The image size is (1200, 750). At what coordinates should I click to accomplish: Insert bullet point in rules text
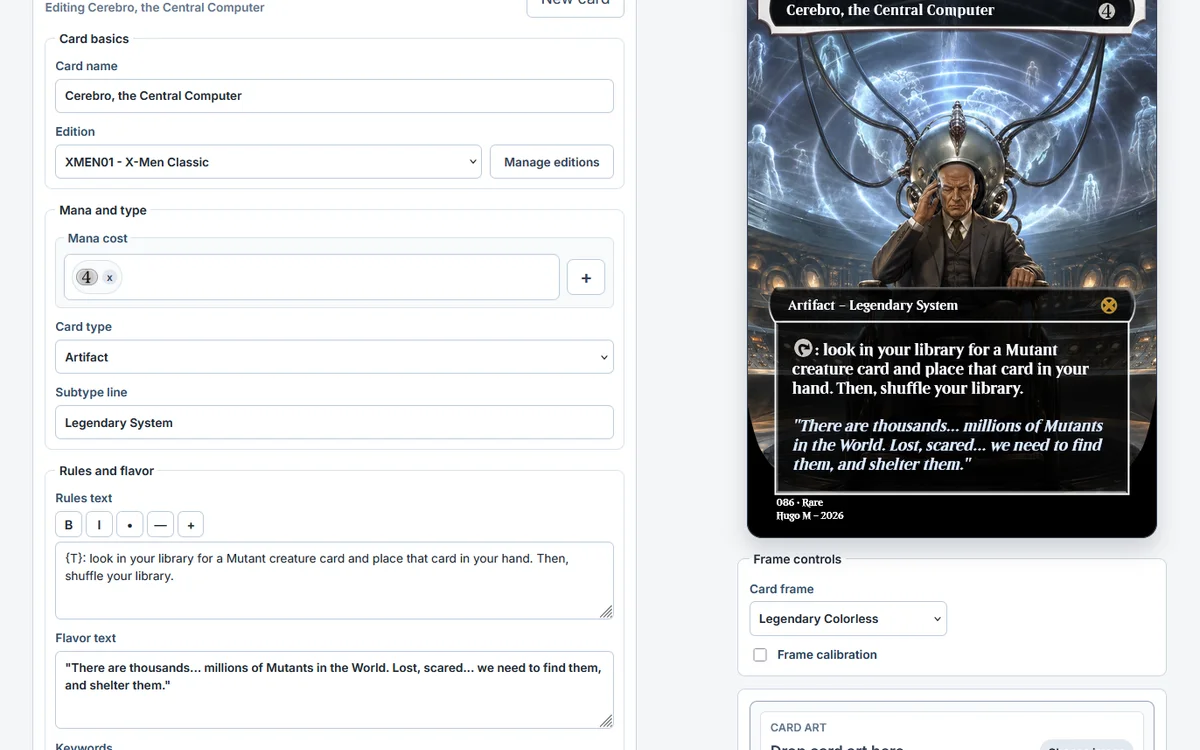click(x=130, y=524)
